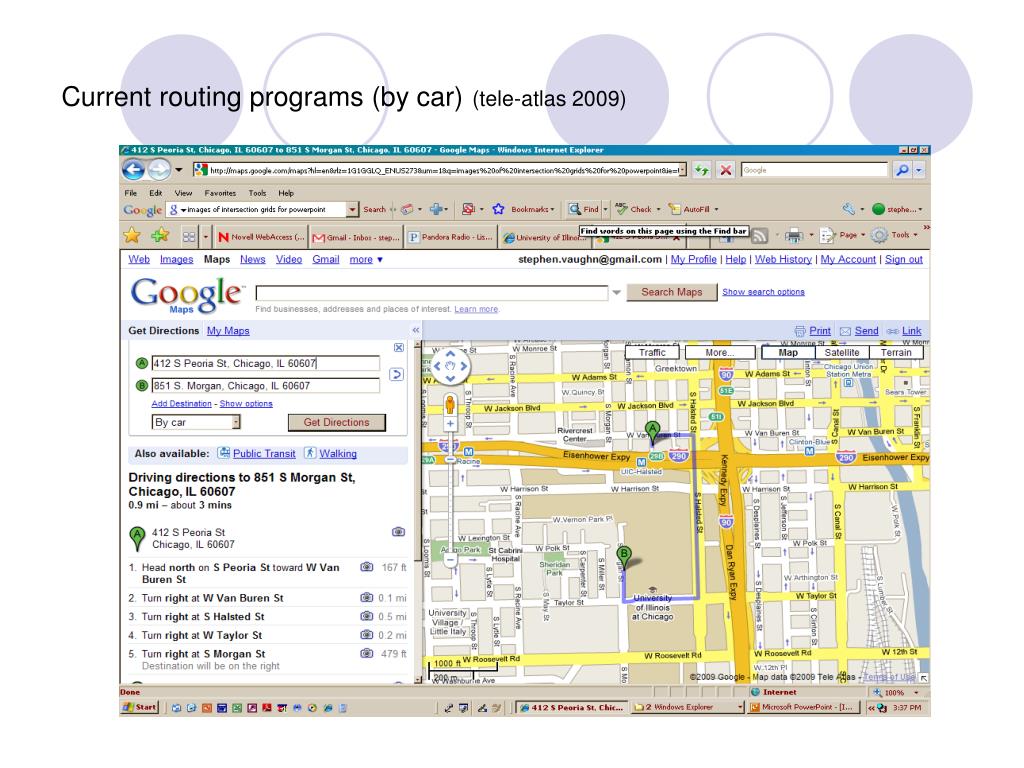Click the RSS feeds icon
The width and height of the screenshot is (1024, 768).
pyautogui.click(x=760, y=236)
